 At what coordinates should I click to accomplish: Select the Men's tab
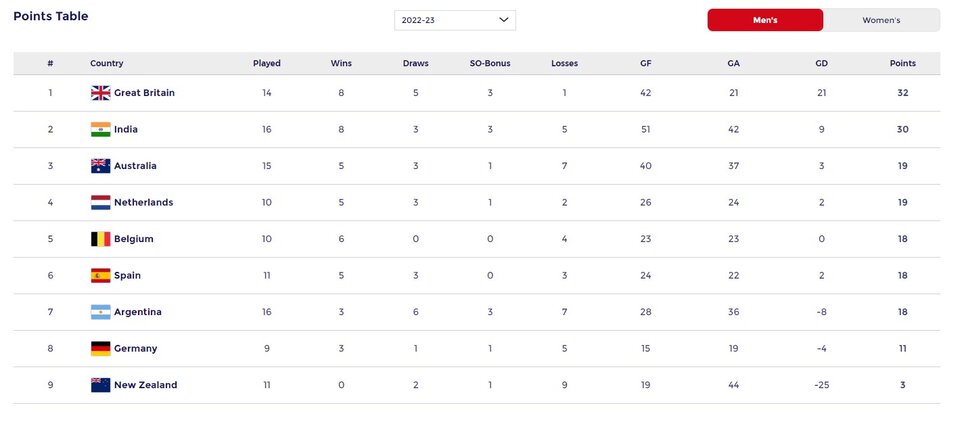[765, 20]
